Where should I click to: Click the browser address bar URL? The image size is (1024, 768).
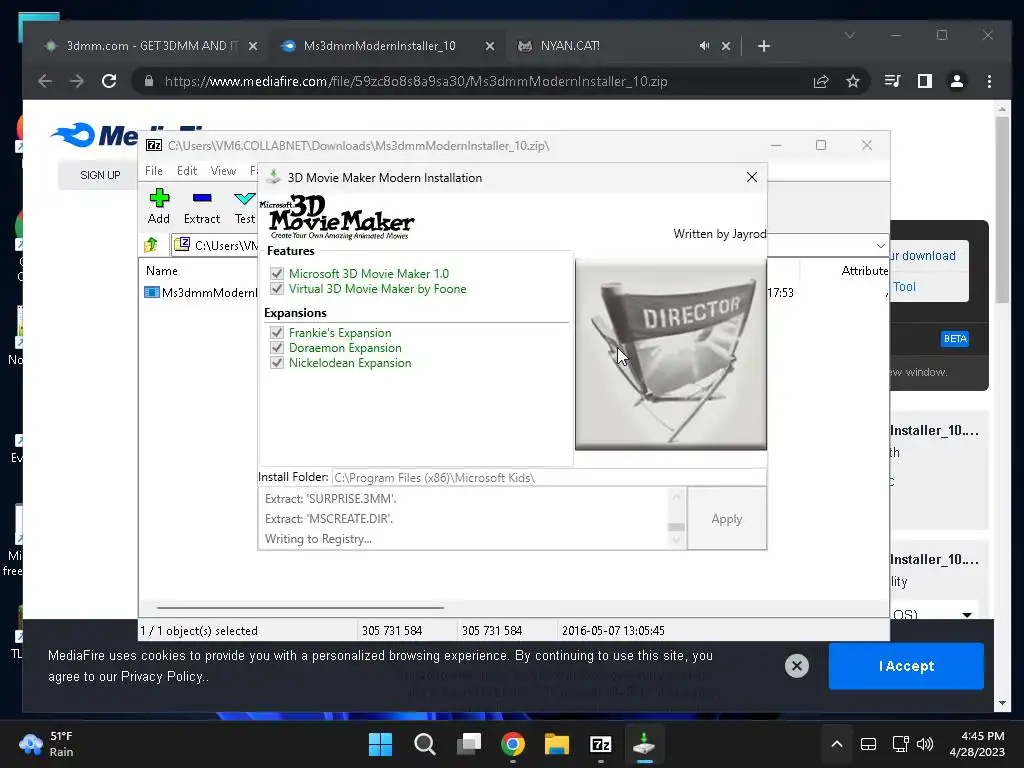416,81
